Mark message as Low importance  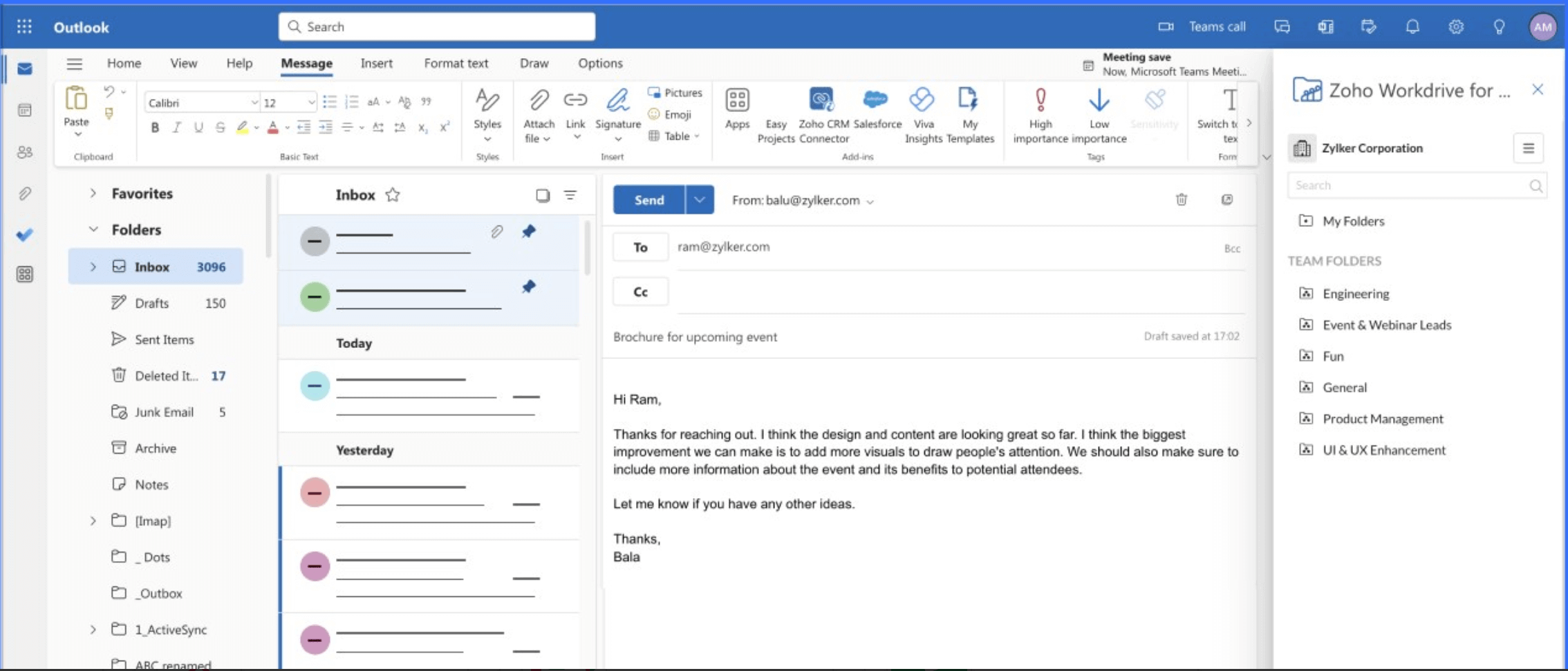(1099, 115)
